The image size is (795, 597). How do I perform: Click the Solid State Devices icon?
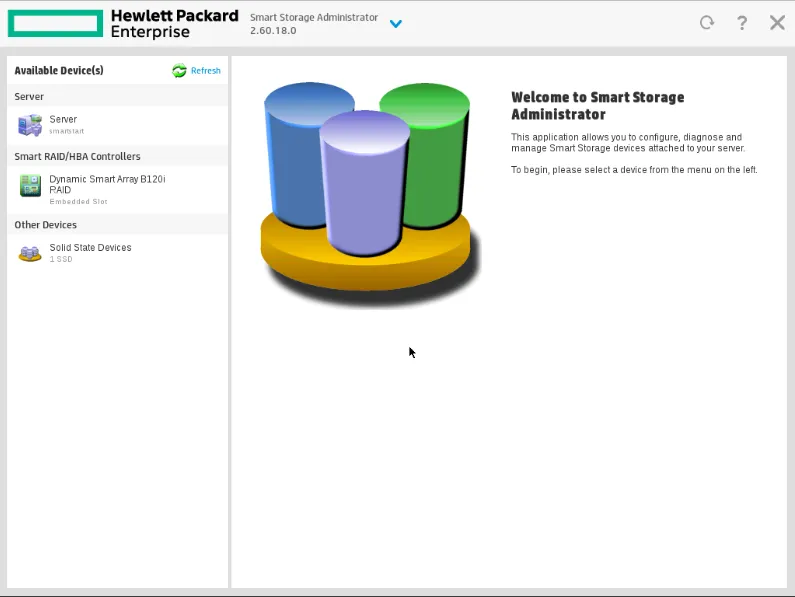[30, 253]
